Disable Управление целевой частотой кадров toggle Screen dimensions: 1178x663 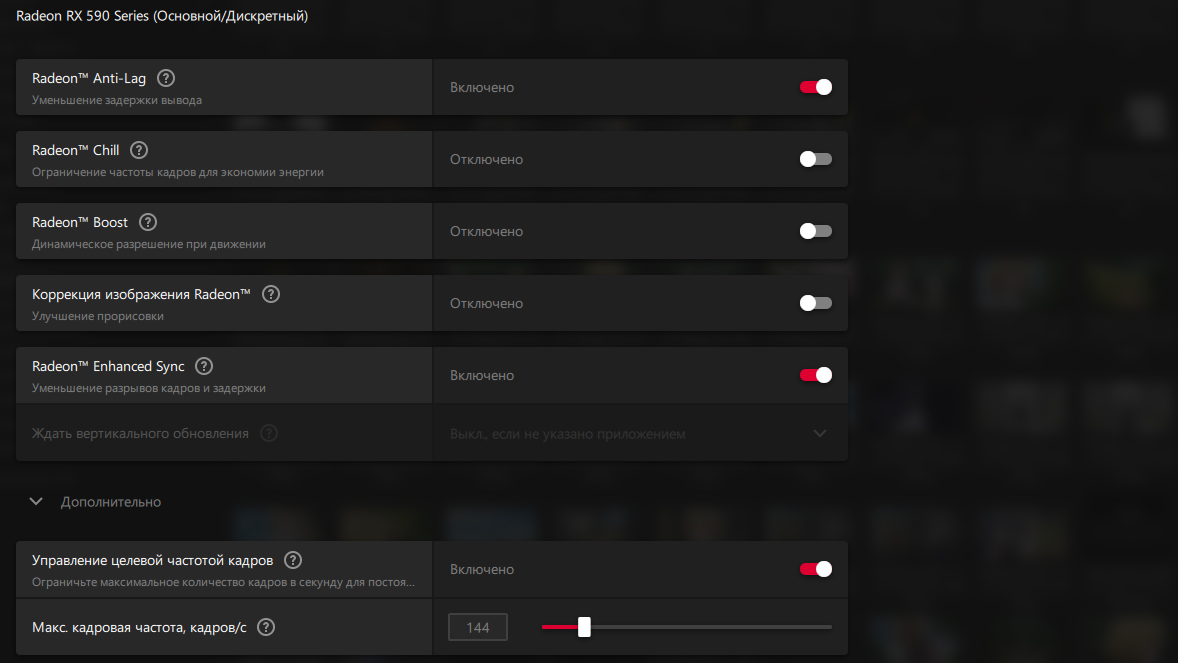coord(816,569)
